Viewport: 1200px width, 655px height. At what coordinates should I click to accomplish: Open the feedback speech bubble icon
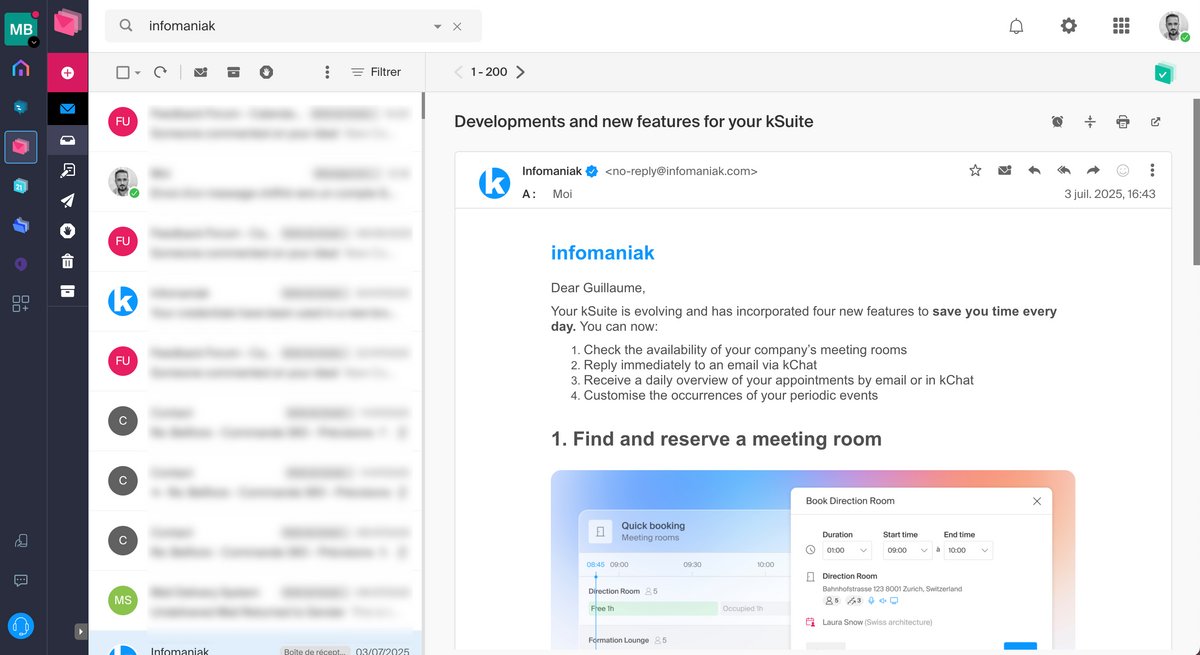point(21,580)
